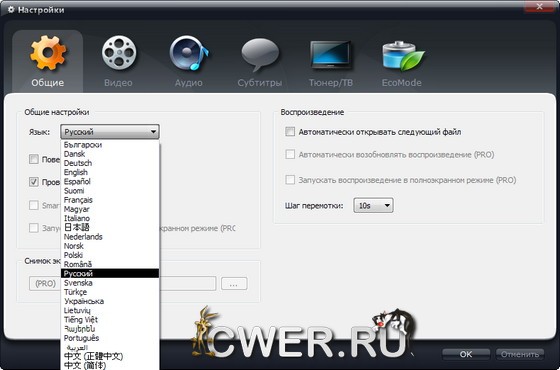Choose Deutsch from the language list
Image resolution: width=560 pixels, height=370 pixels.
click(x=110, y=163)
